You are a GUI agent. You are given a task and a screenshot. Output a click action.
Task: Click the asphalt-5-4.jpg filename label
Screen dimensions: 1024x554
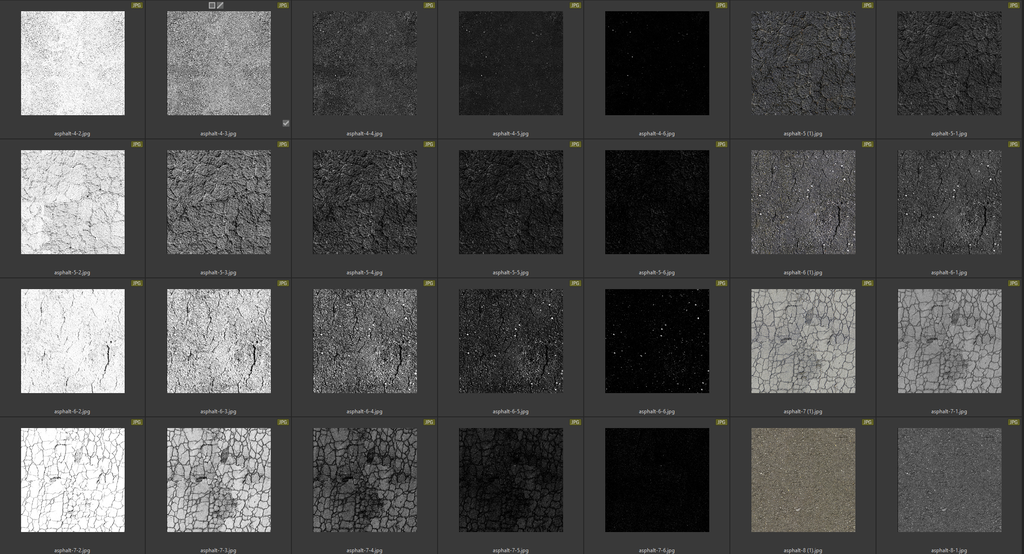[365, 272]
